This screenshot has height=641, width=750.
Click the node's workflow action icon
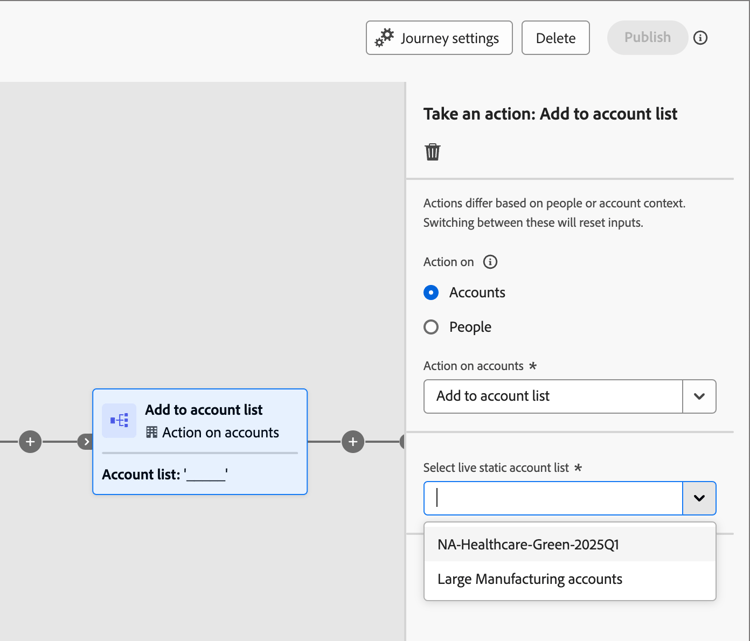(x=119, y=421)
